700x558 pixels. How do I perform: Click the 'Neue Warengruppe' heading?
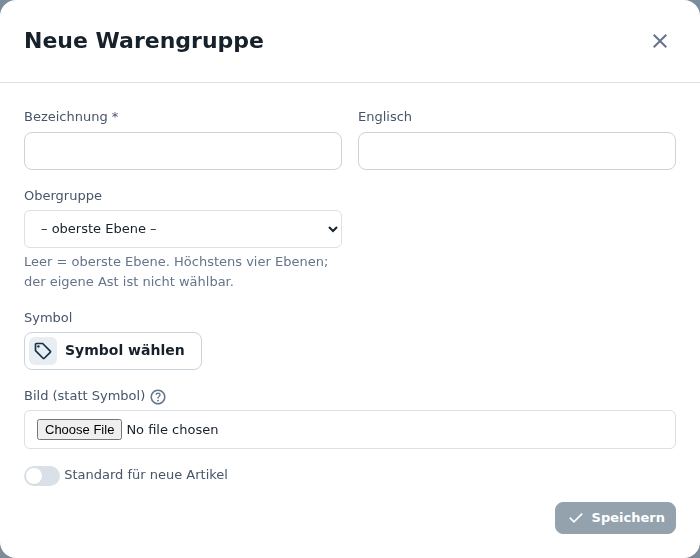tap(144, 41)
